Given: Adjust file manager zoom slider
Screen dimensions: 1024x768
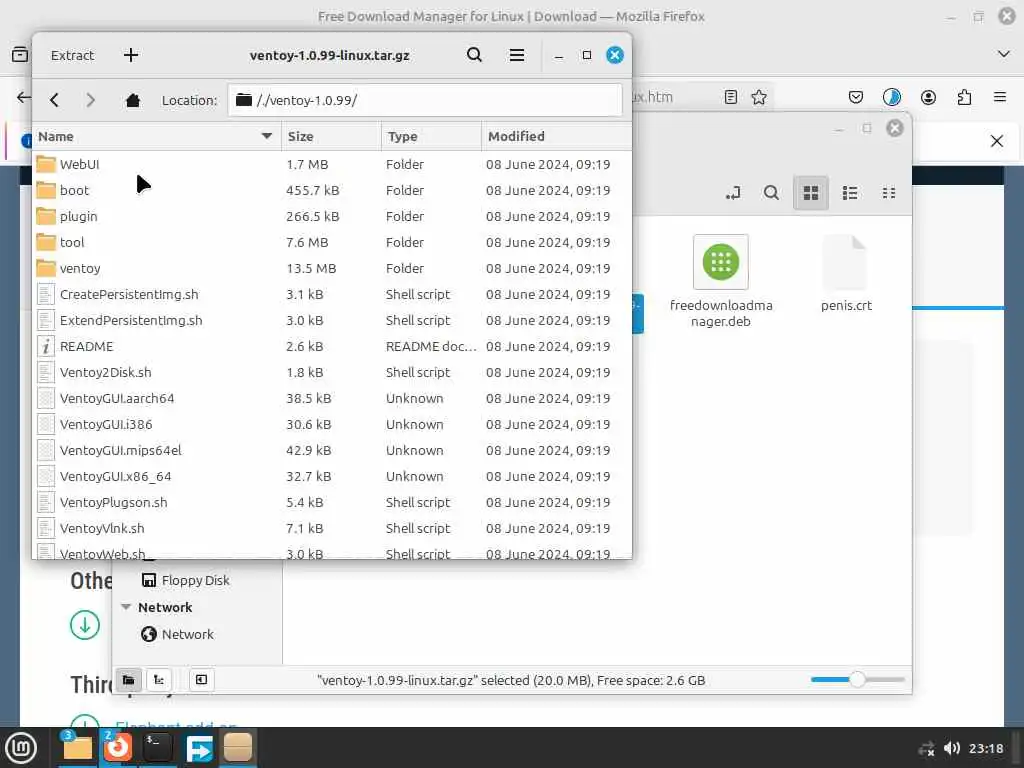Looking at the screenshot, I should [857, 680].
